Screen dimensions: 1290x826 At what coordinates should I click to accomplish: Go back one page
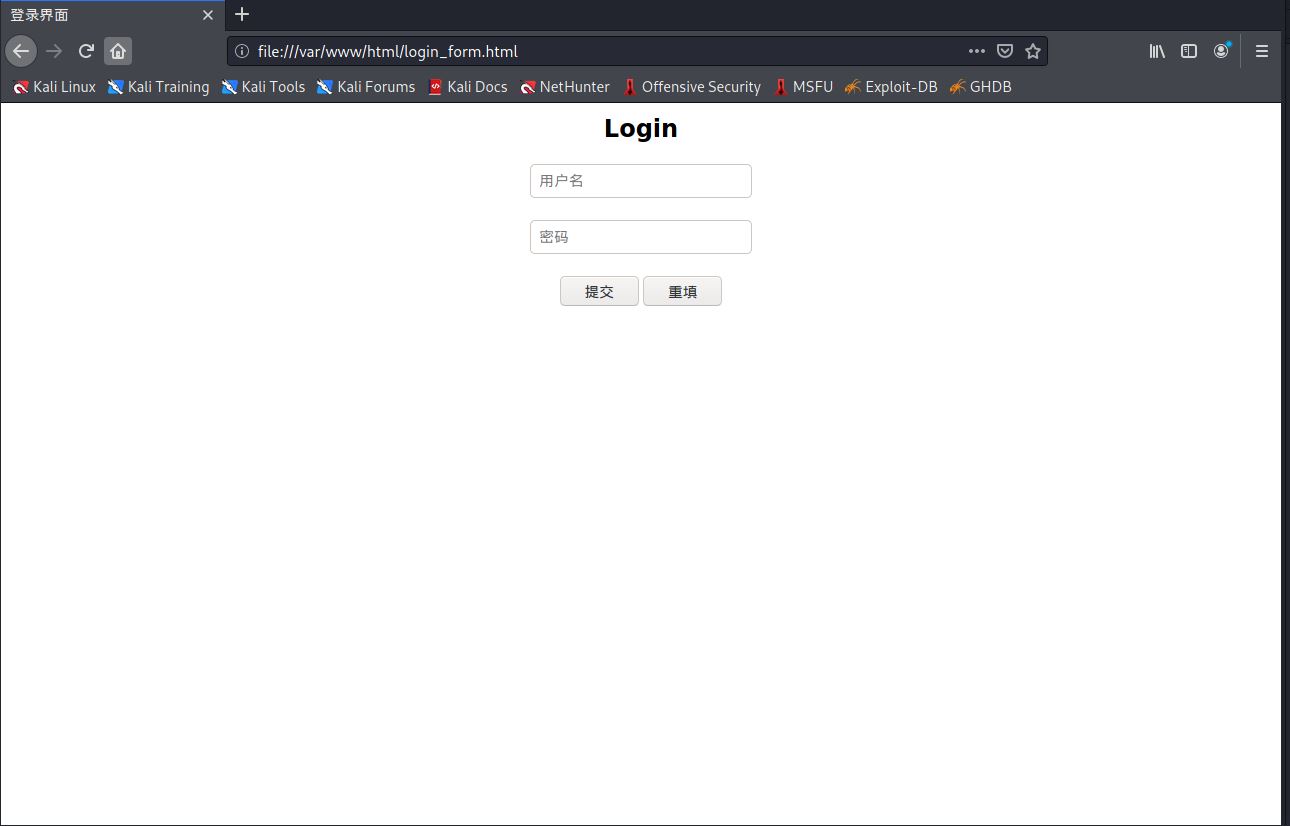(x=21, y=51)
